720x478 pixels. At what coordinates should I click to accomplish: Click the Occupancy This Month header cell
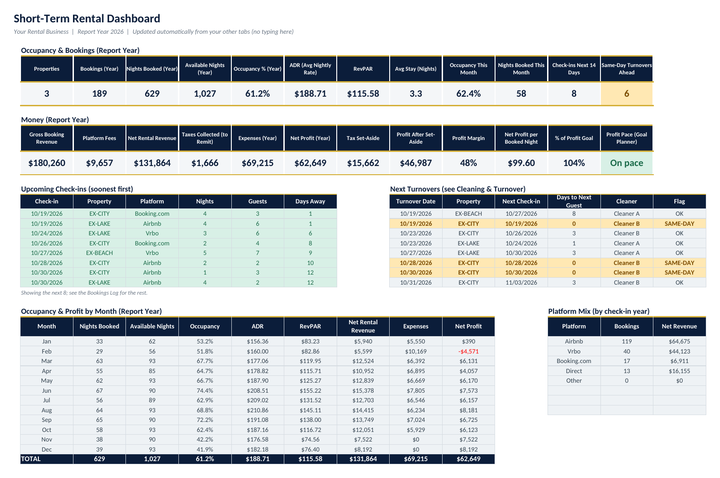[468, 69]
